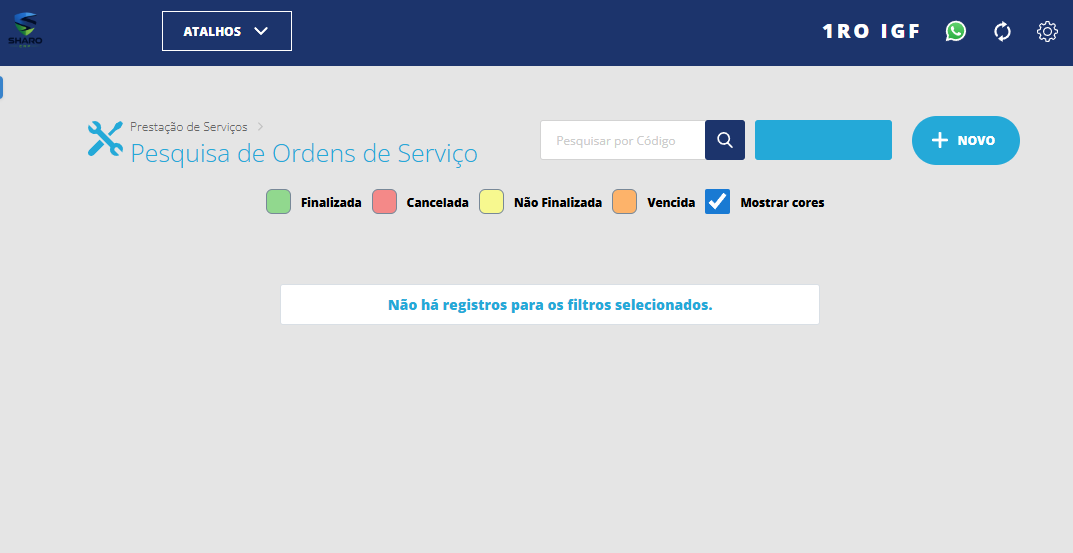The height and width of the screenshot is (553, 1073).
Task: Click the magnifying glass search button
Action: tap(725, 140)
